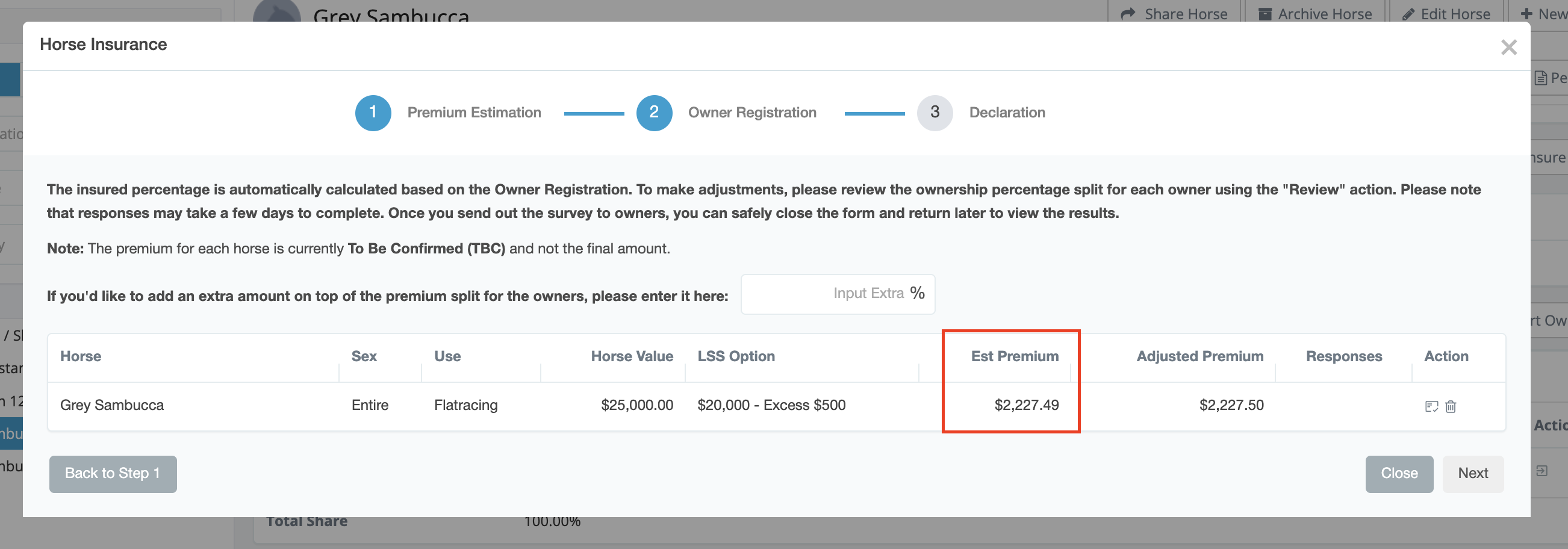Click the sign-in arrow icon behind the dialog
The image size is (1568, 549).
pyautogui.click(x=1542, y=471)
